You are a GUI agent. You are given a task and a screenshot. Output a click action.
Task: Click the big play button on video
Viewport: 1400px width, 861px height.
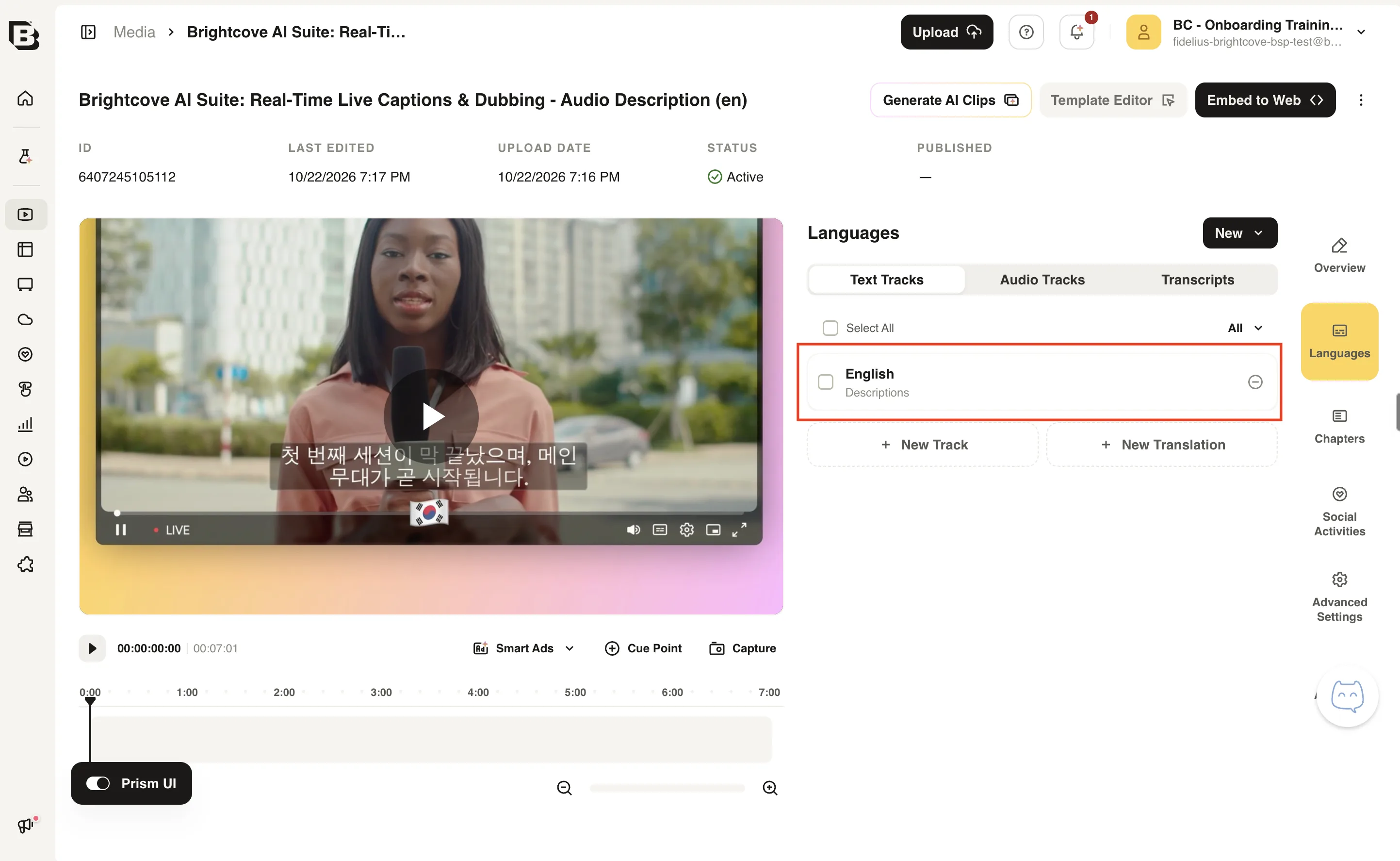point(431,416)
